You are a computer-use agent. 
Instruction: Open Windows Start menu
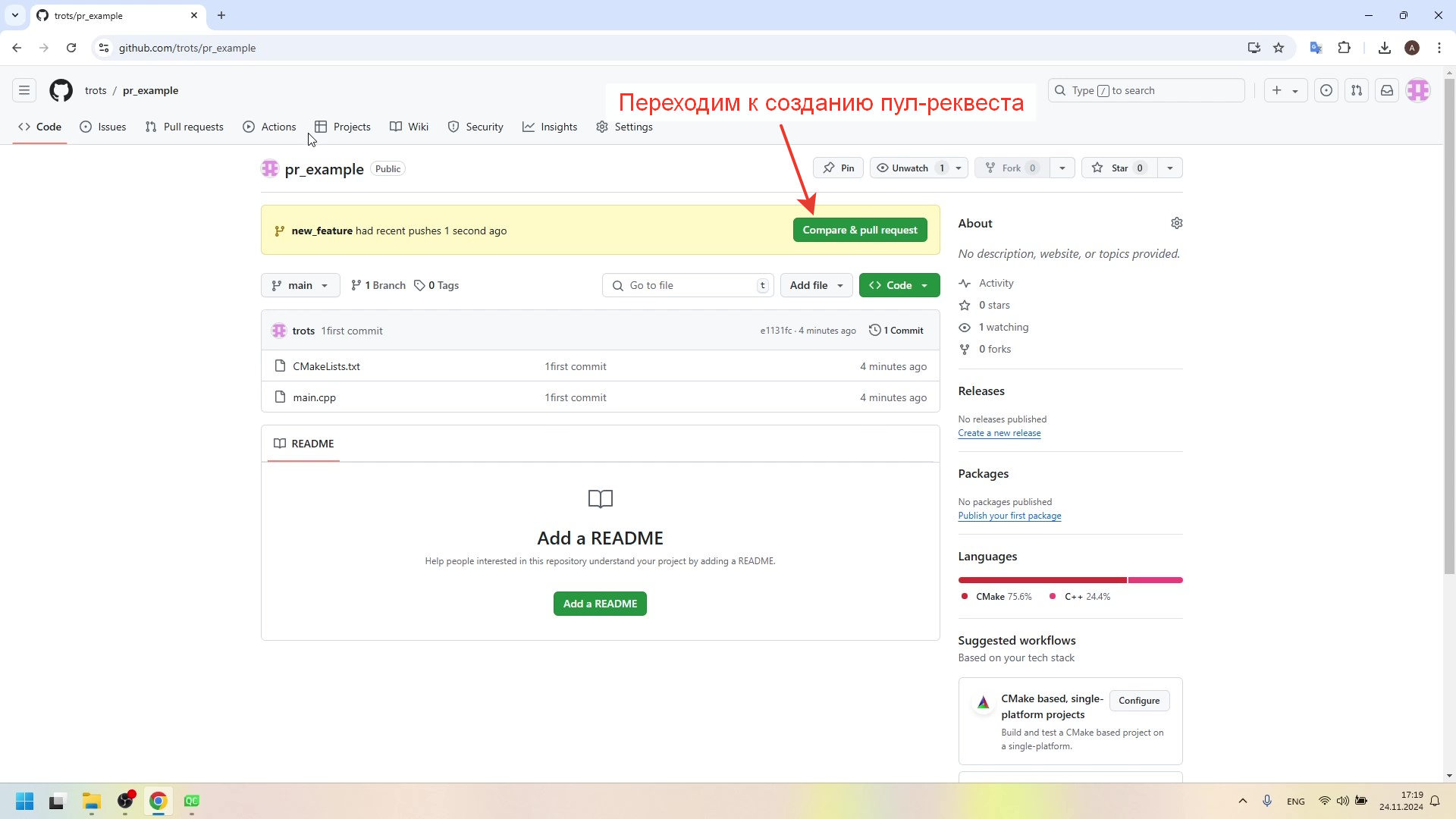pyautogui.click(x=24, y=801)
